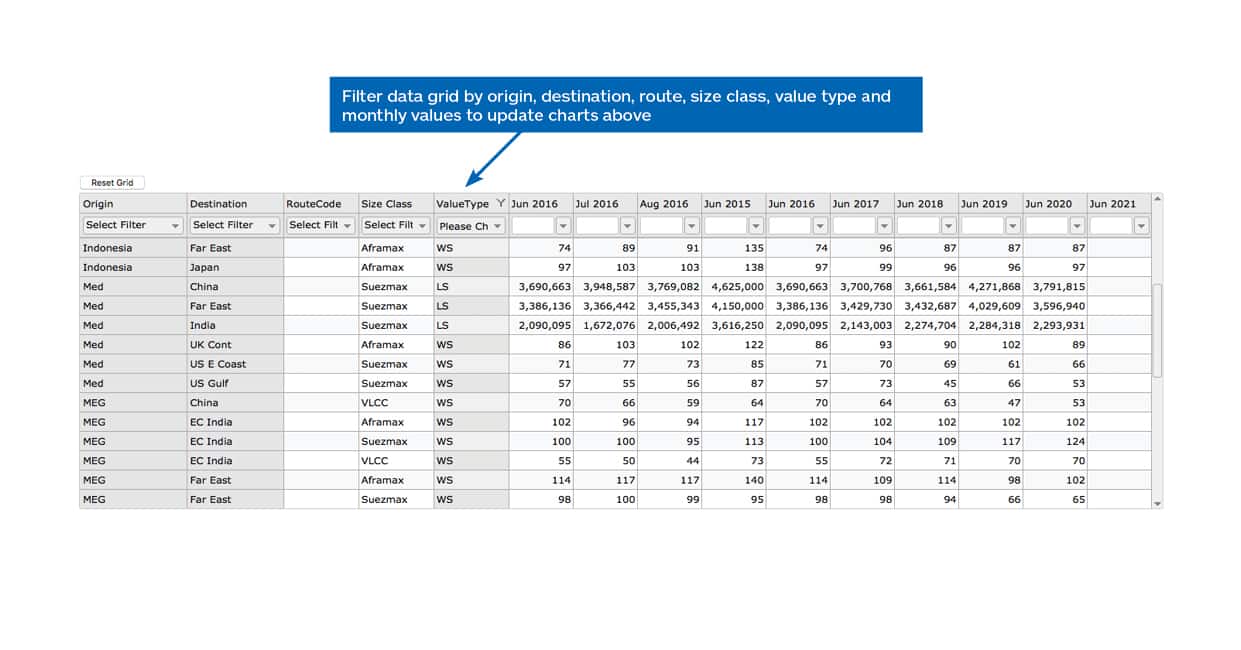Select 'Aframax' in the Indonesia Japan row

[396, 267]
